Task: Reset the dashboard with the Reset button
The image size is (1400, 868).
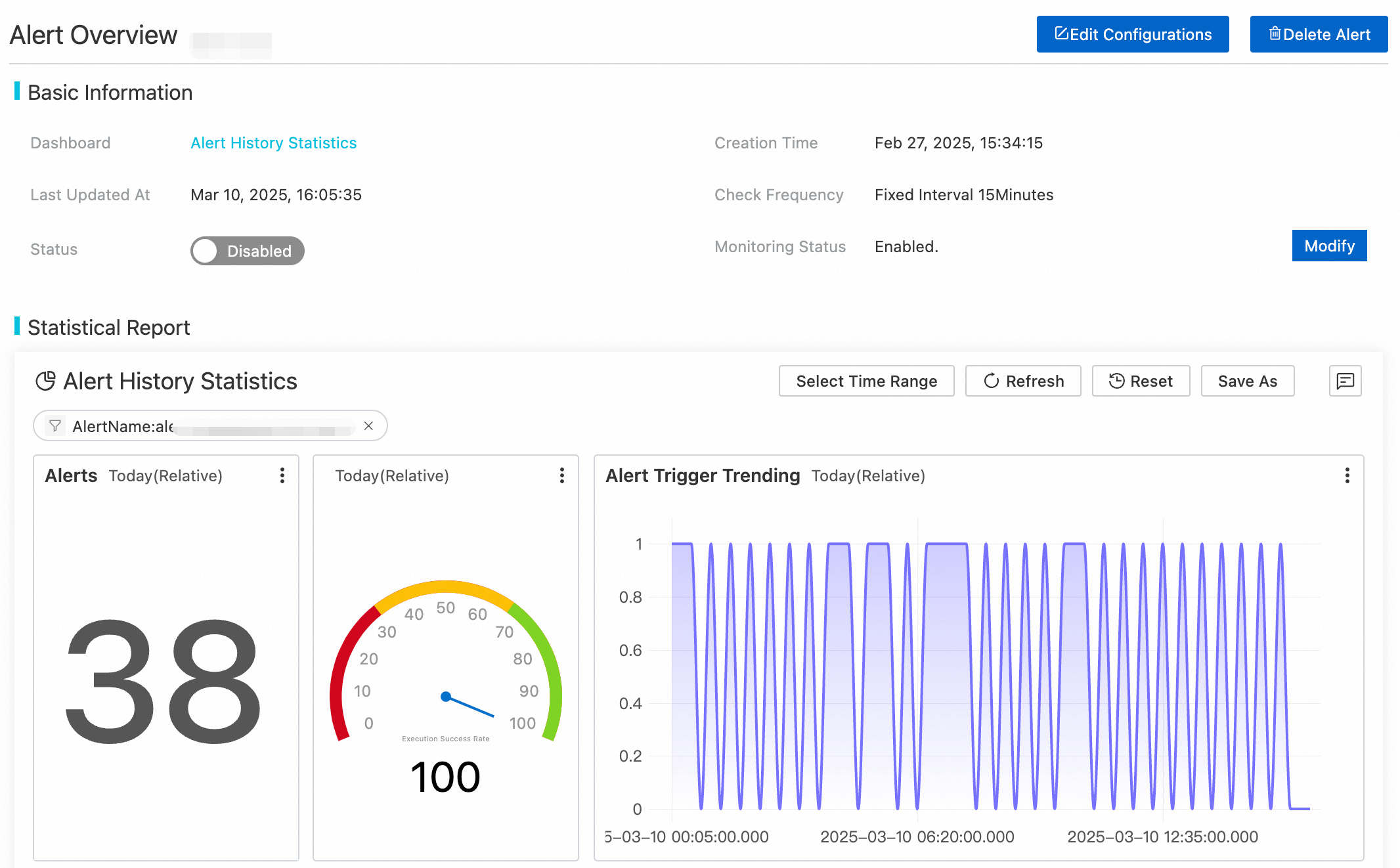Action: (x=1140, y=381)
